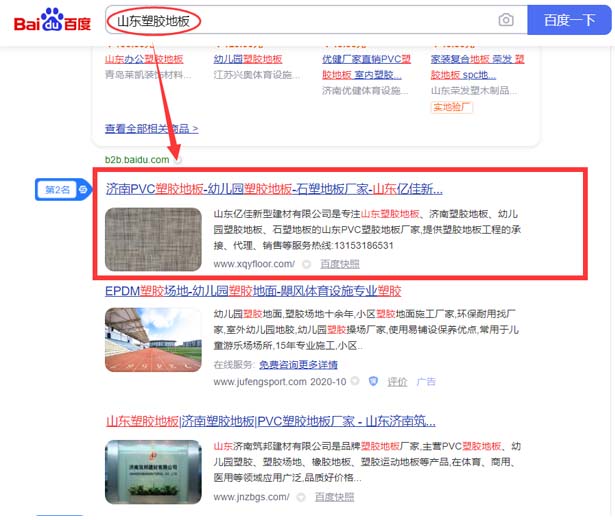
Task: Click 评价 next to jufengsport result
Action: pos(397,382)
